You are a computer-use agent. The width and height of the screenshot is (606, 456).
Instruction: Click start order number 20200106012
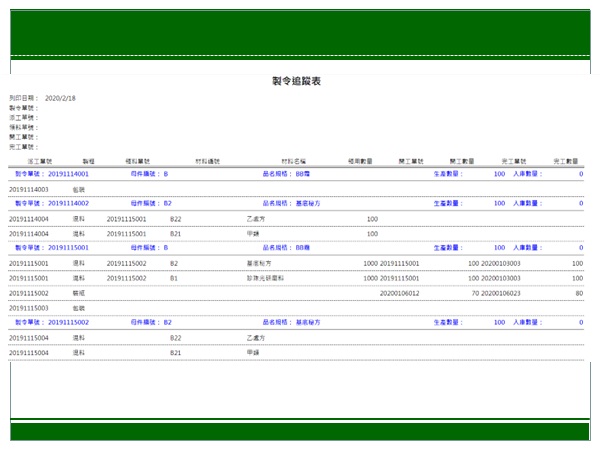(399, 293)
